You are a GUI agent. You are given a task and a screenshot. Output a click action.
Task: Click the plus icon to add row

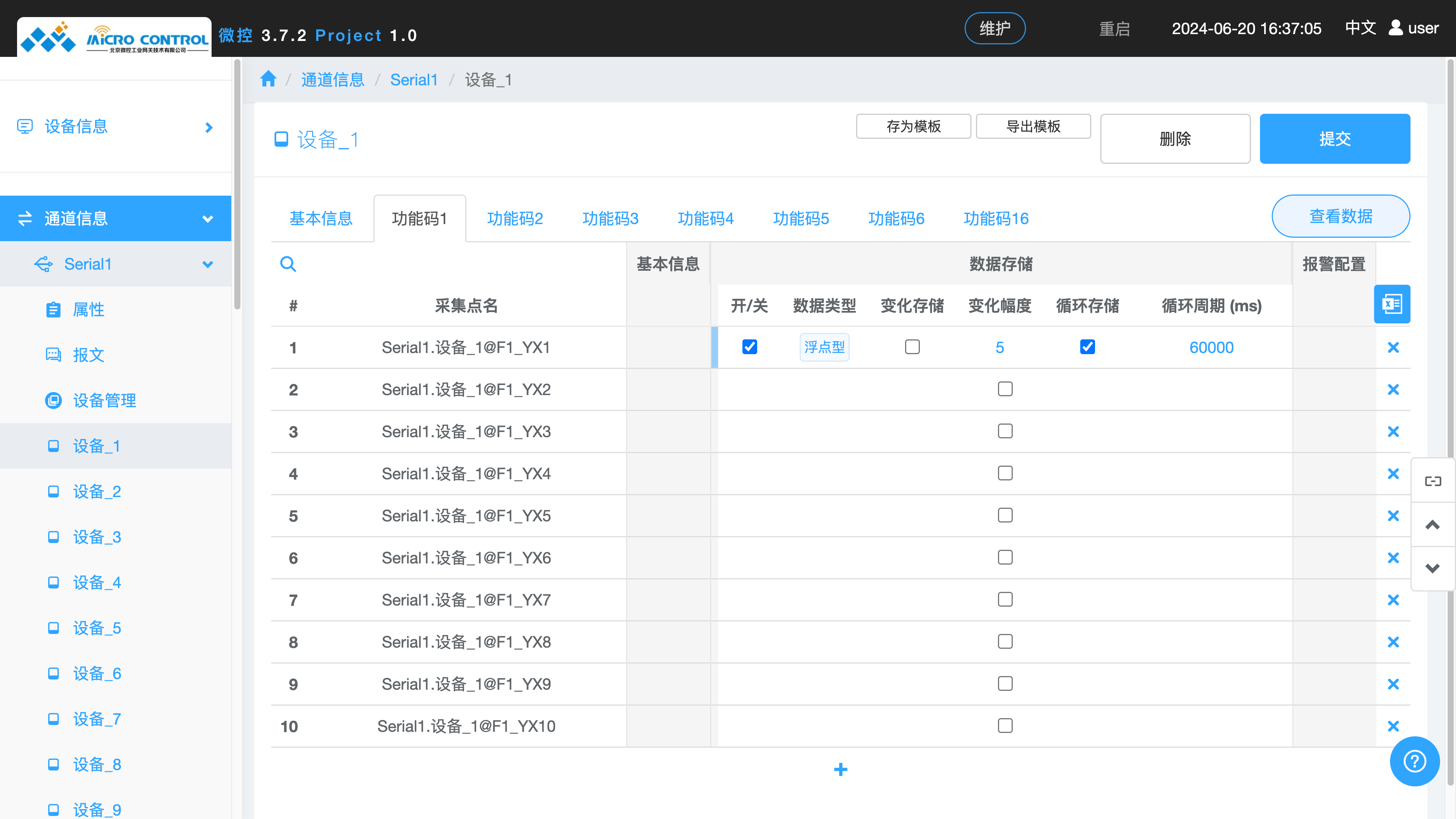[x=841, y=769]
